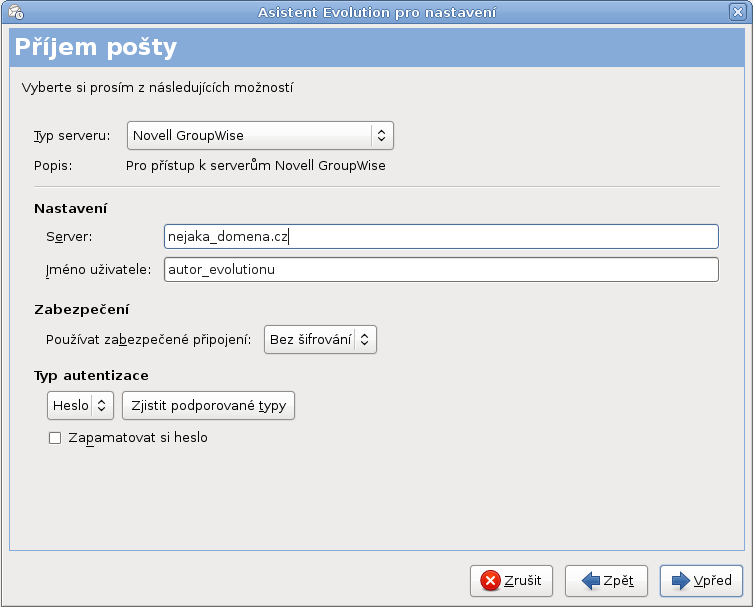Click the Příjem pošty heading
The width and height of the screenshot is (753, 607).
(96, 47)
